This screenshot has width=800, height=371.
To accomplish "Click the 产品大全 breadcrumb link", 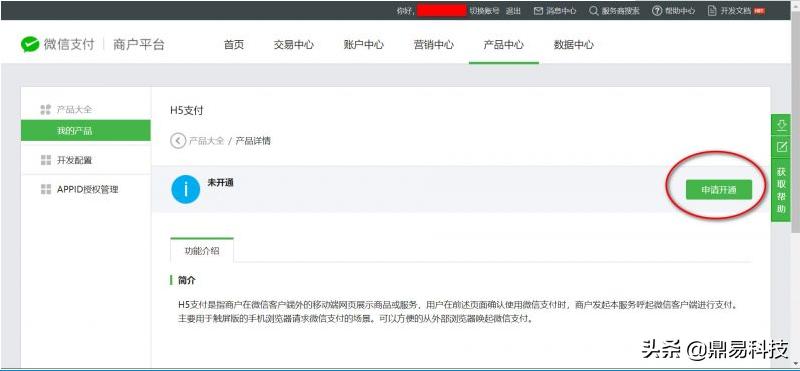I will coord(206,141).
